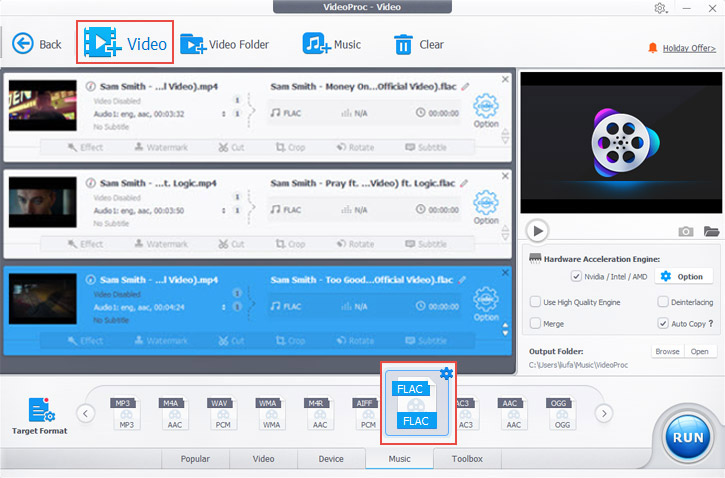Show previous formats with left arrow
This screenshot has height=478, width=725.
tap(86, 413)
